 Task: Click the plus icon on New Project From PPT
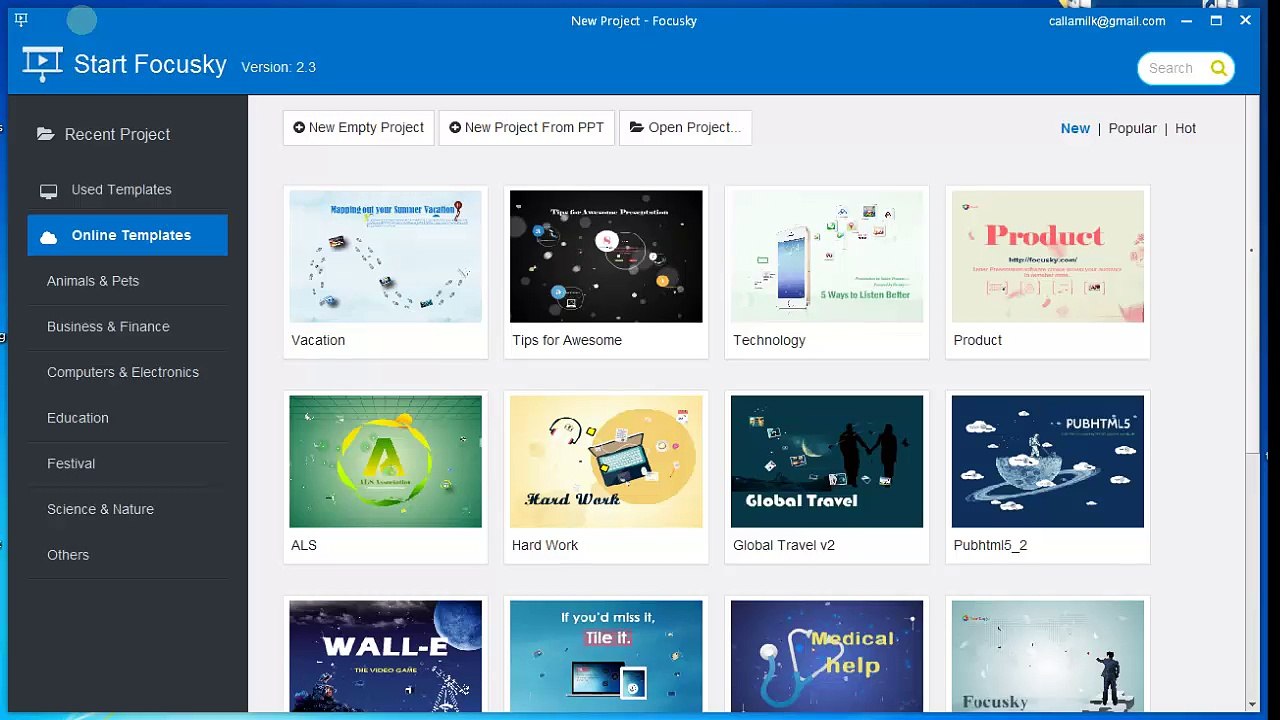point(455,127)
